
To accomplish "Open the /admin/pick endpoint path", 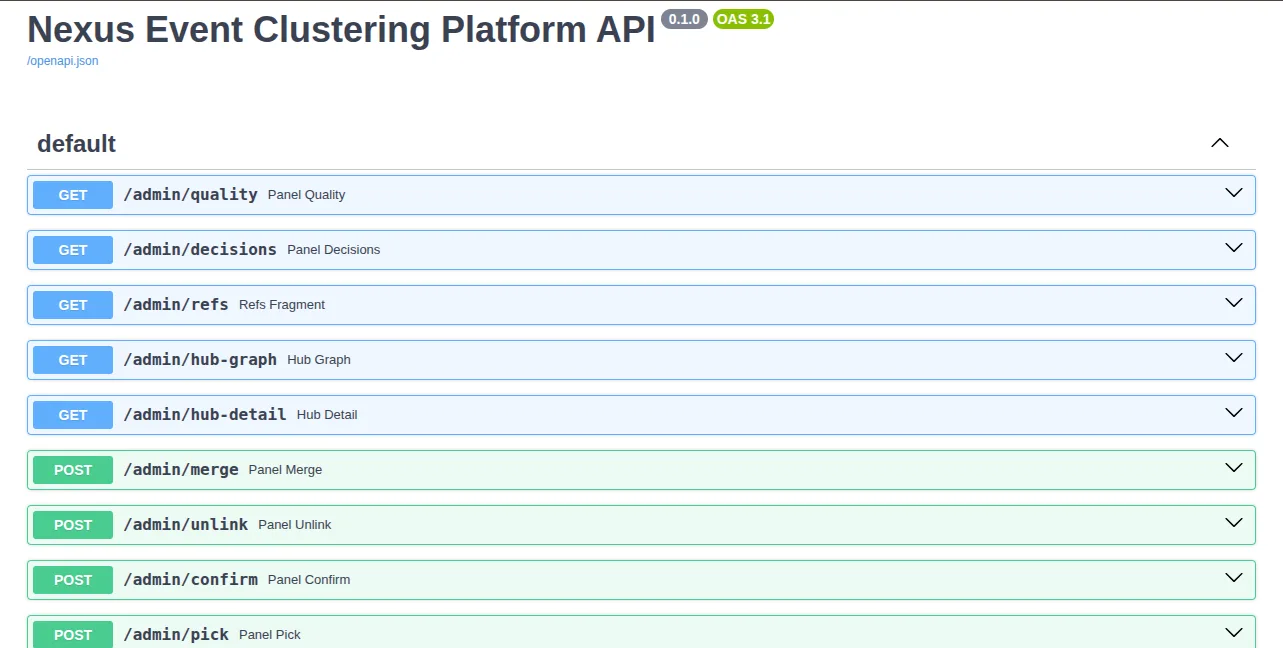I will pyautogui.click(x=176, y=634).
